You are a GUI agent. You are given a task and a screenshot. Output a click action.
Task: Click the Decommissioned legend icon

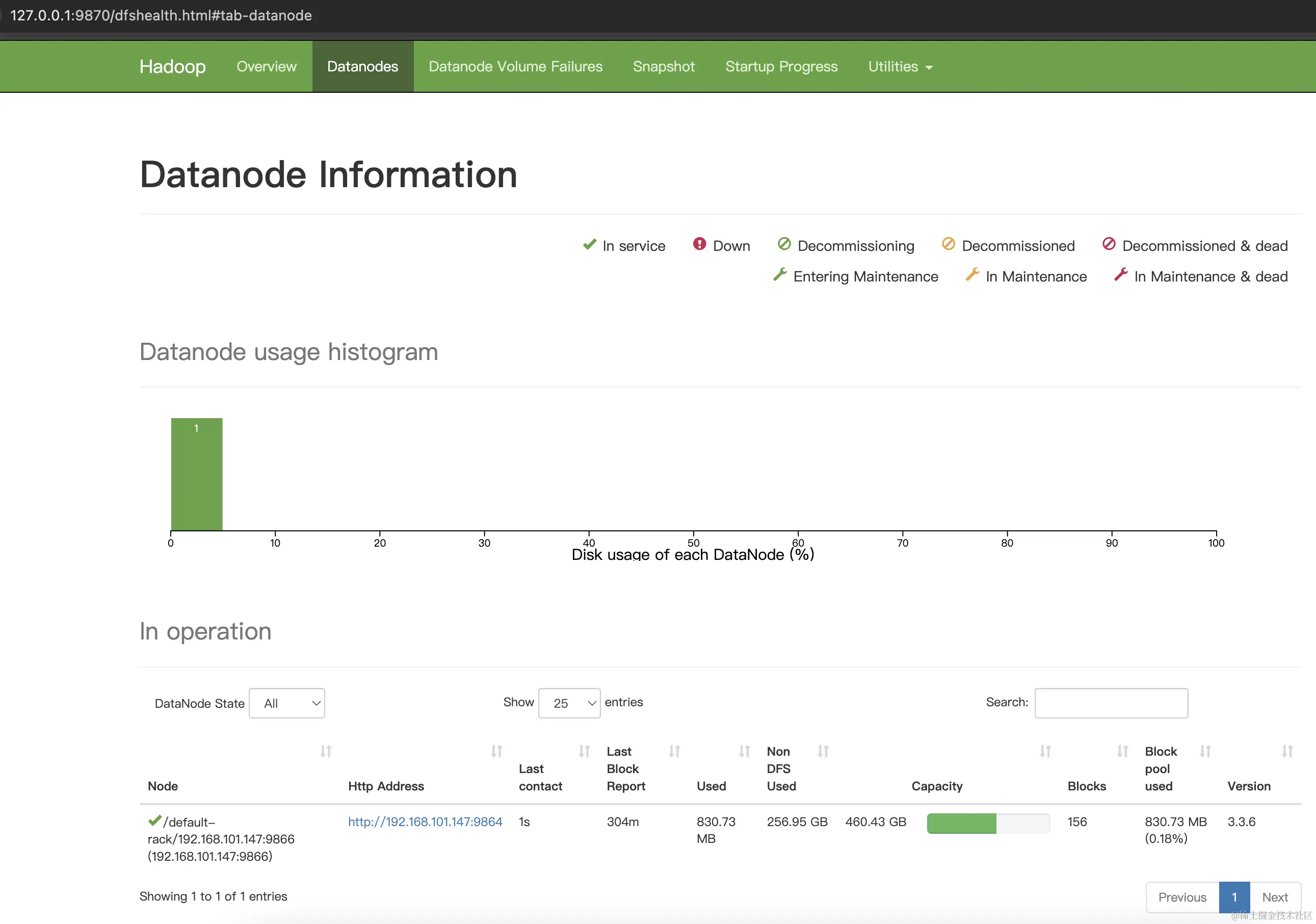click(x=949, y=244)
